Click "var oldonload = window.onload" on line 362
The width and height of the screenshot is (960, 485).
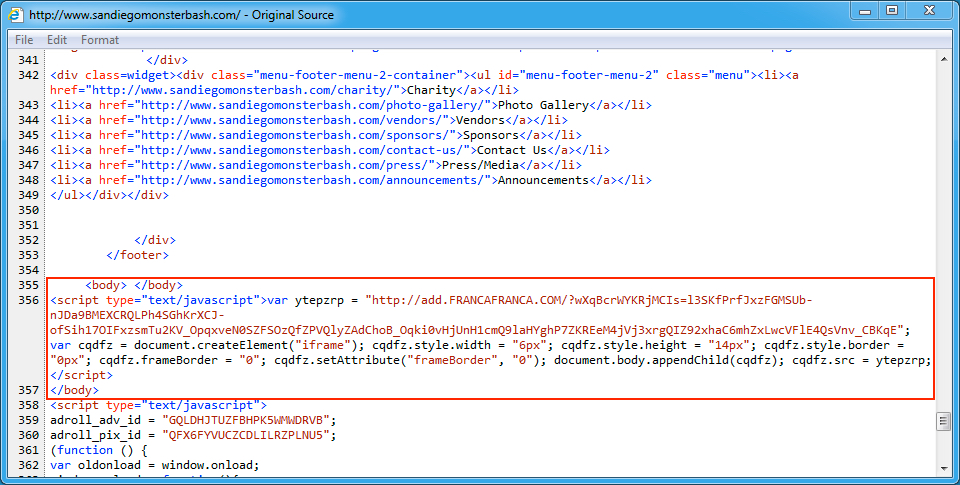coord(154,465)
